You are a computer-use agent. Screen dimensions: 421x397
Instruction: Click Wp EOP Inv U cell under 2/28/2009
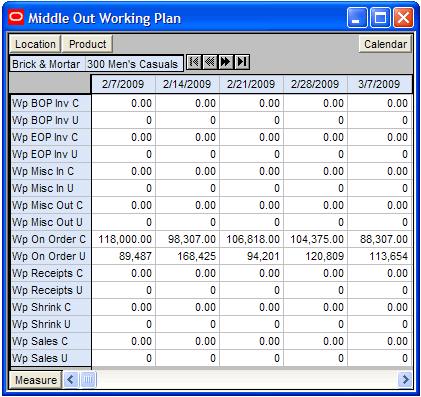[x=315, y=154]
